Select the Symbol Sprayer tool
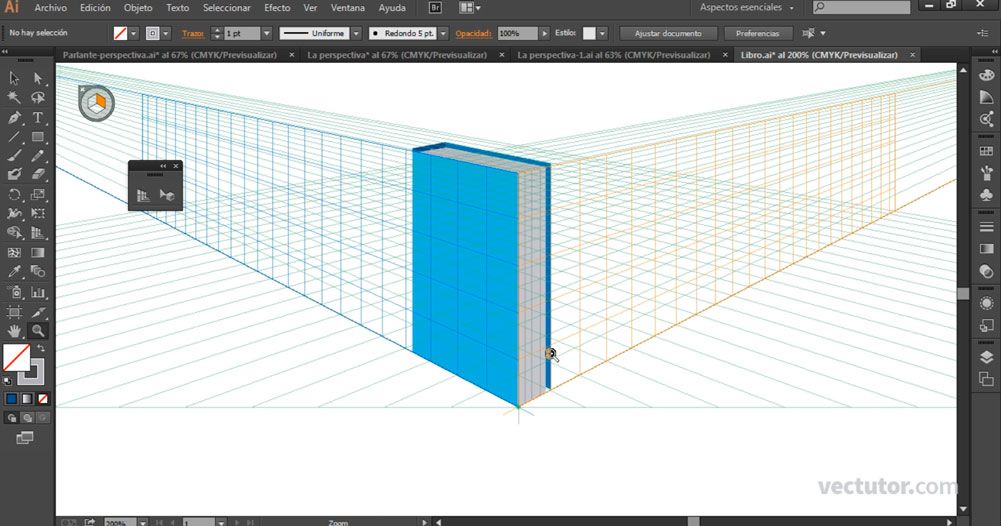 pos(14,292)
